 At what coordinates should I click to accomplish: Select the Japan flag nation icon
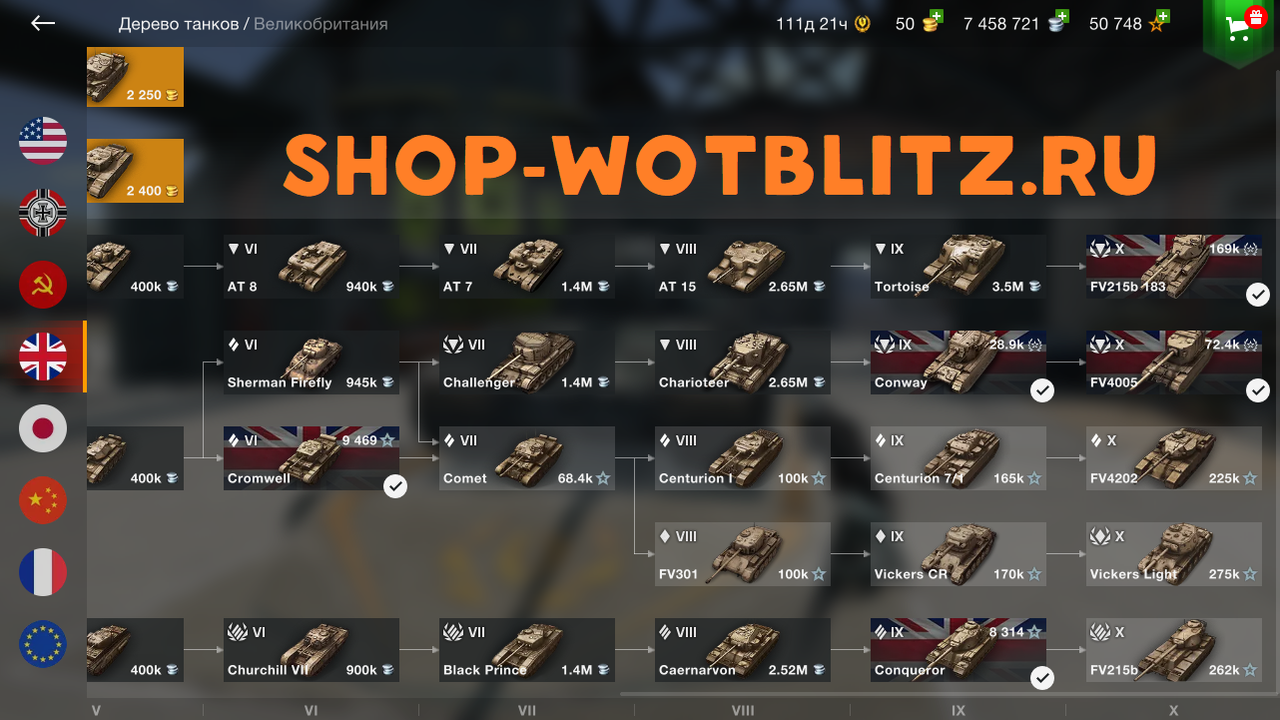(43, 429)
